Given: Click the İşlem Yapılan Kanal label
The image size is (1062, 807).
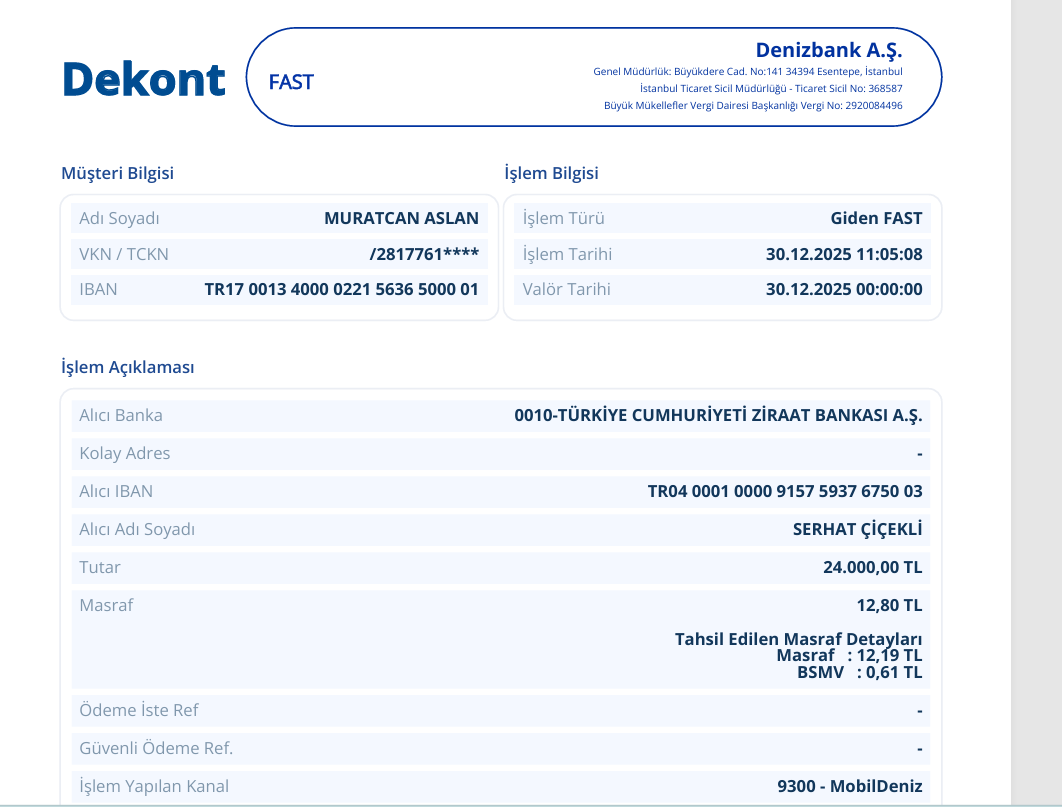Looking at the screenshot, I should (154, 786).
